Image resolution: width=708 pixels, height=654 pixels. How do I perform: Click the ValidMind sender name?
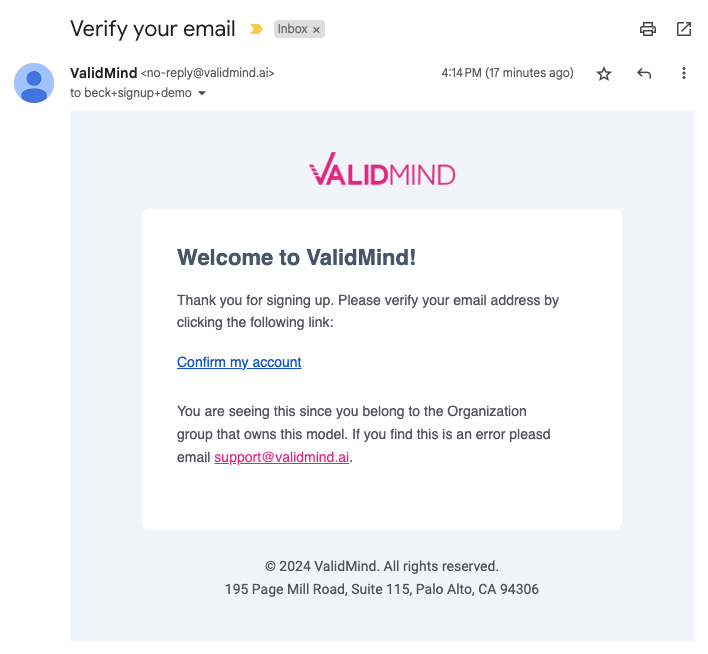pos(104,73)
